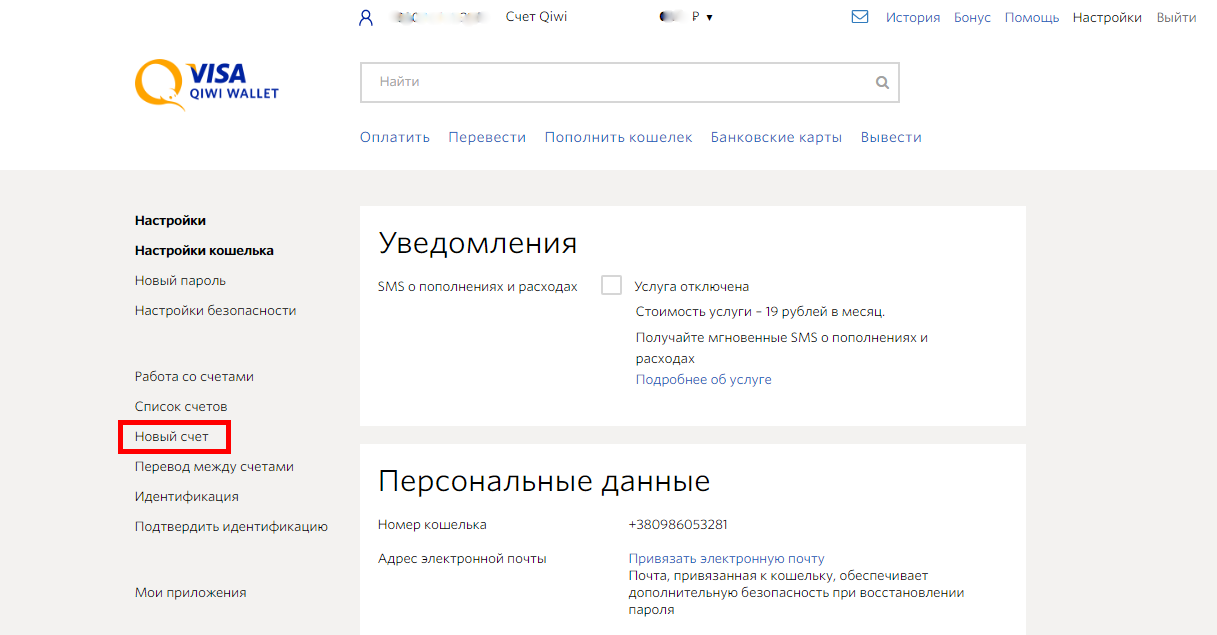Expand the ruble balance dropdown
The width and height of the screenshot is (1217, 635).
coord(709,17)
